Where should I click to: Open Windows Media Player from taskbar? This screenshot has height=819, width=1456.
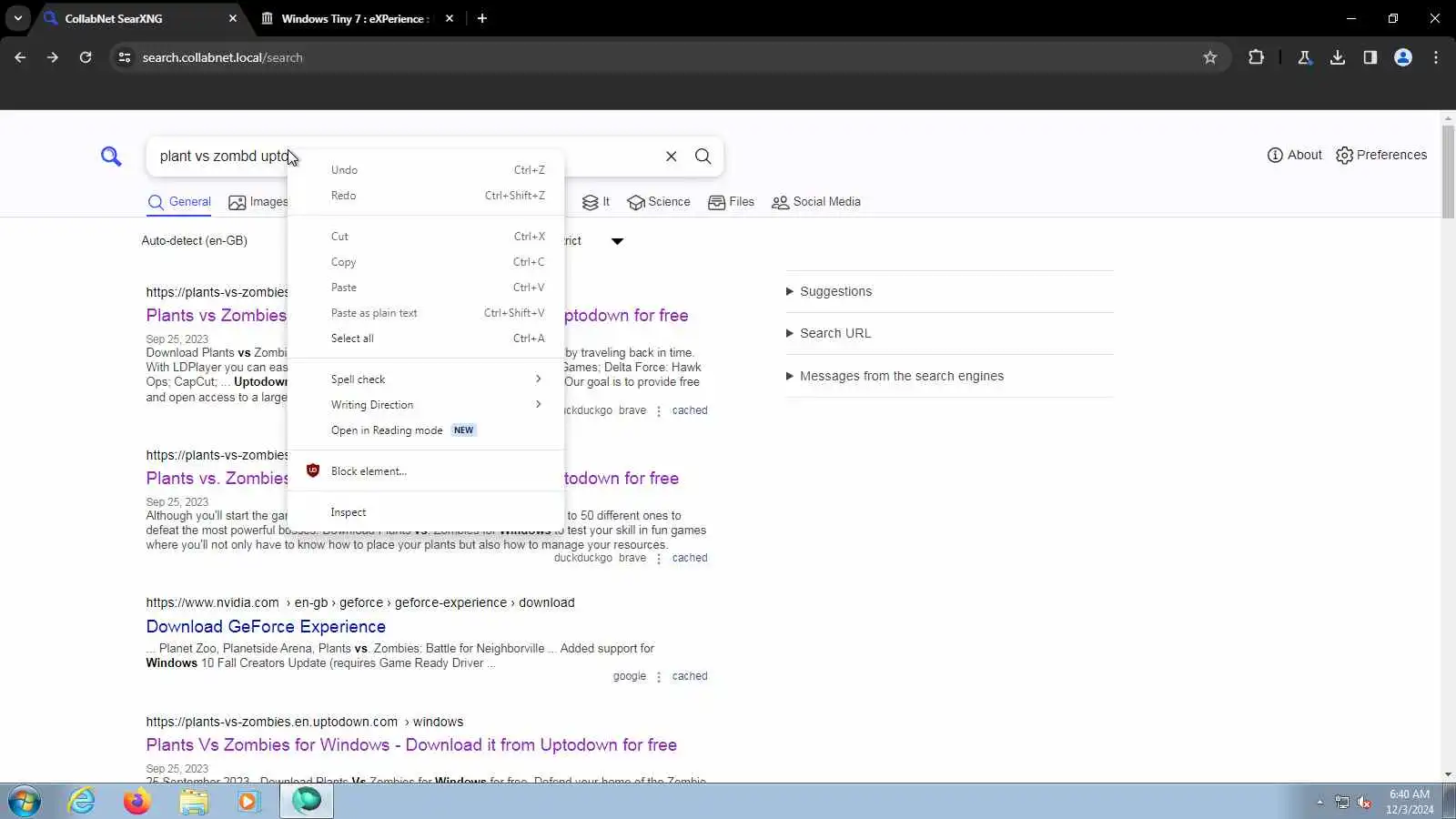[x=248, y=802]
